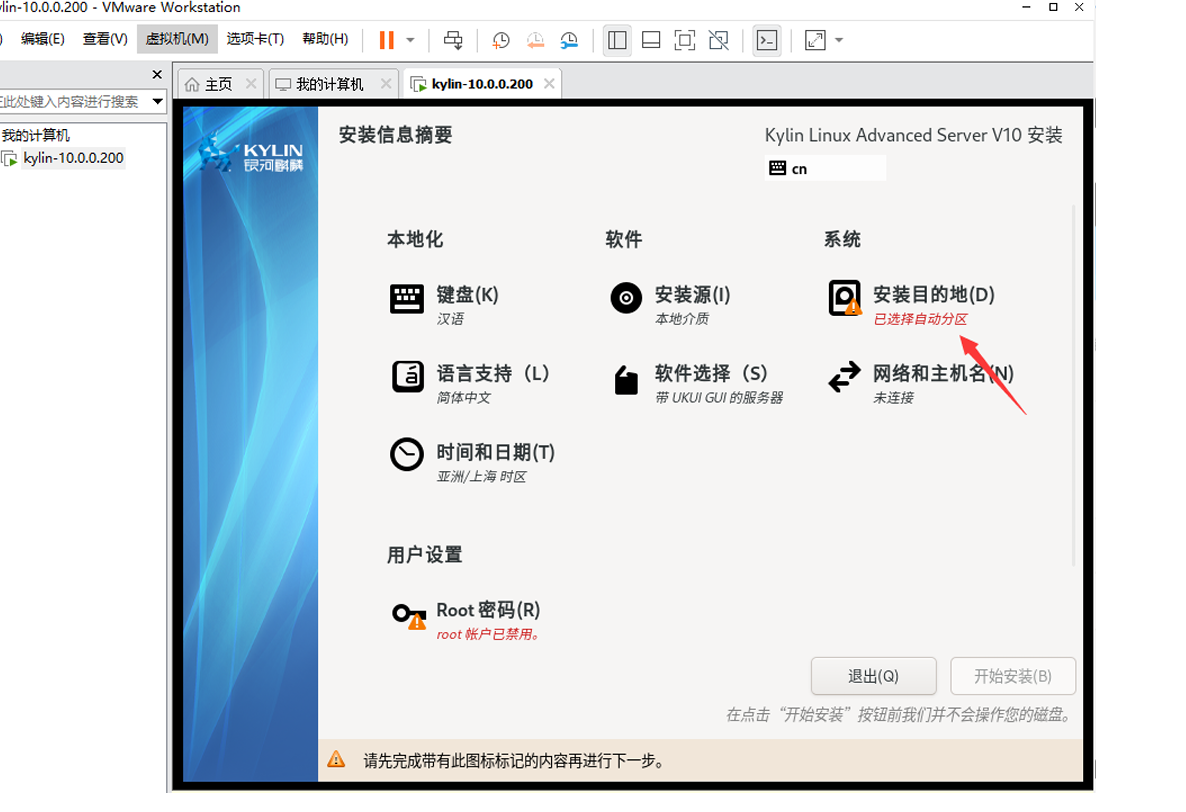
Task: Click the 亚洲/上海 时区 text
Action: (481, 476)
